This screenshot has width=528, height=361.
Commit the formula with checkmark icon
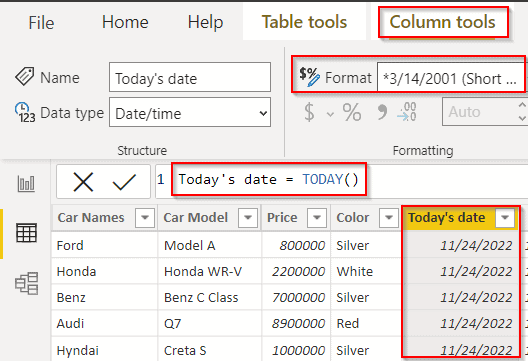(124, 182)
